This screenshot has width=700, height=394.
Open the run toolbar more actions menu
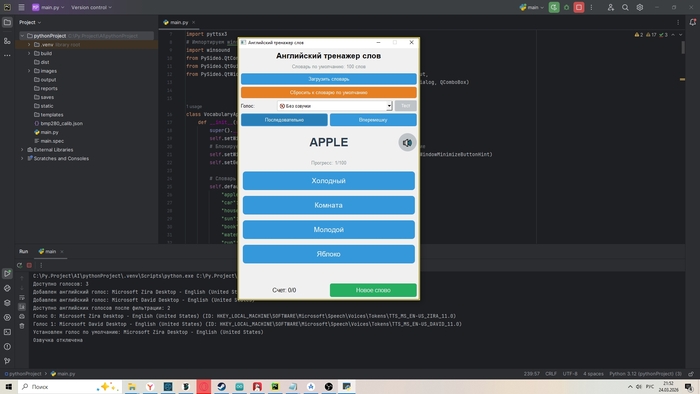point(592,8)
